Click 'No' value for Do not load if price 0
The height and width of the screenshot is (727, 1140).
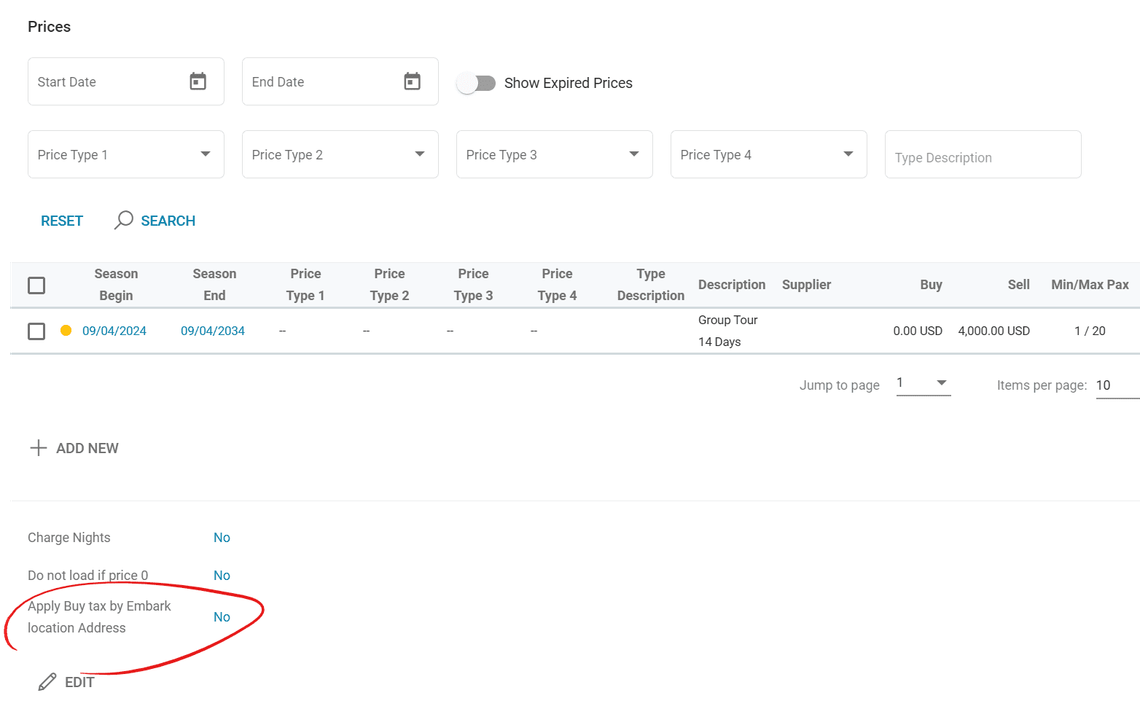pyautogui.click(x=222, y=576)
